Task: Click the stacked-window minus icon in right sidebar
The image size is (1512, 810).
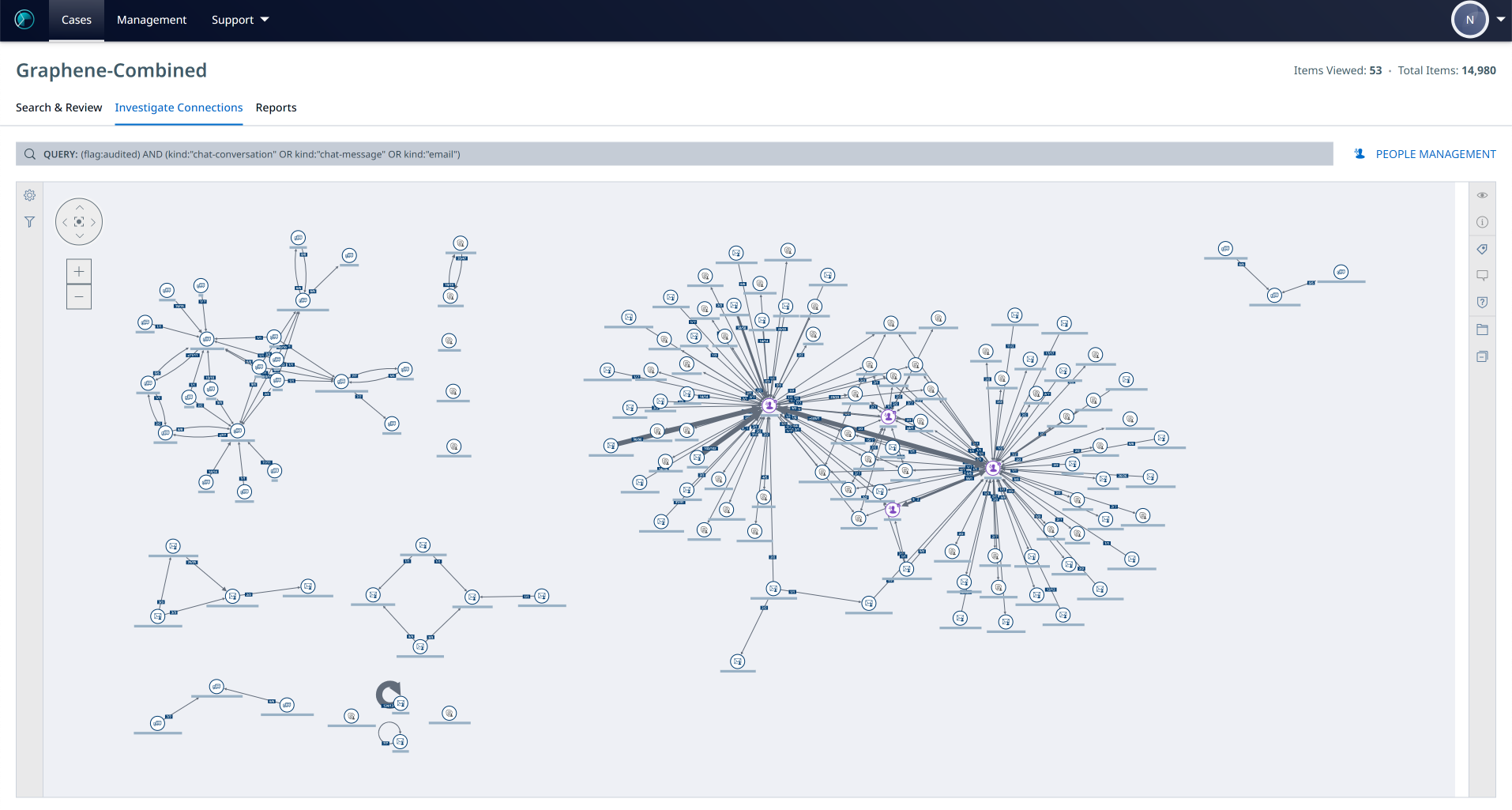Action: 1482,356
